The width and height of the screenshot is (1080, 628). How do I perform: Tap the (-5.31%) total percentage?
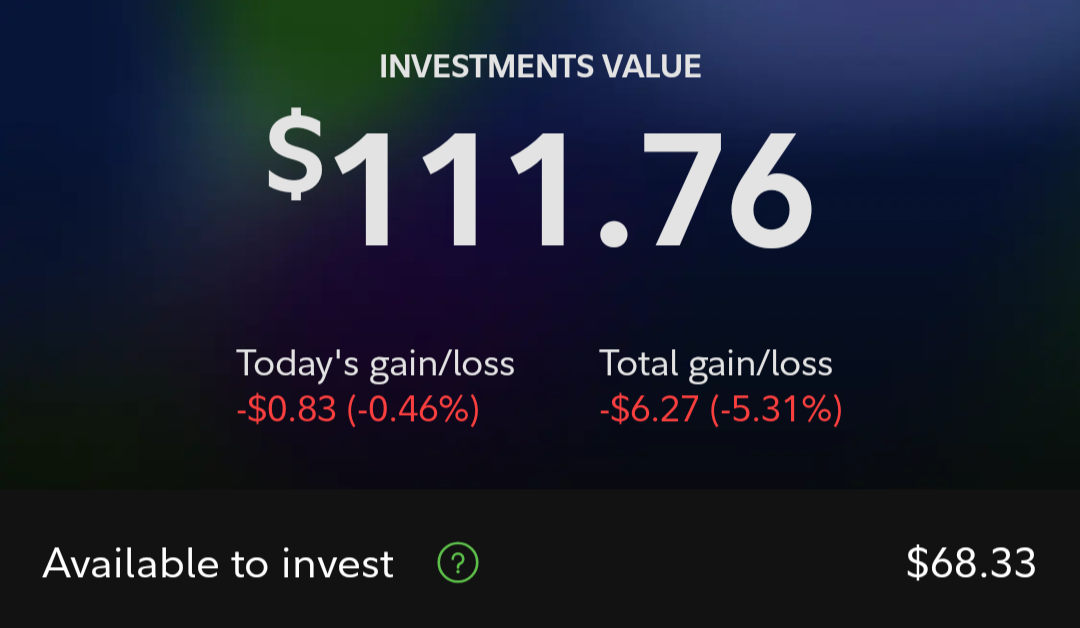[x=776, y=409]
